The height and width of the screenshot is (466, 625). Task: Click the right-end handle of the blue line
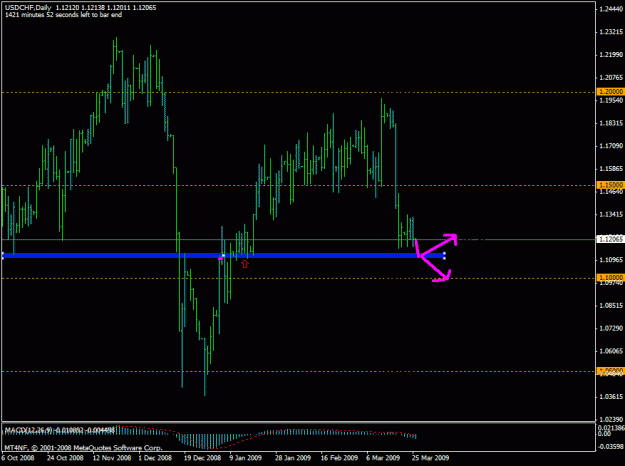444,256
